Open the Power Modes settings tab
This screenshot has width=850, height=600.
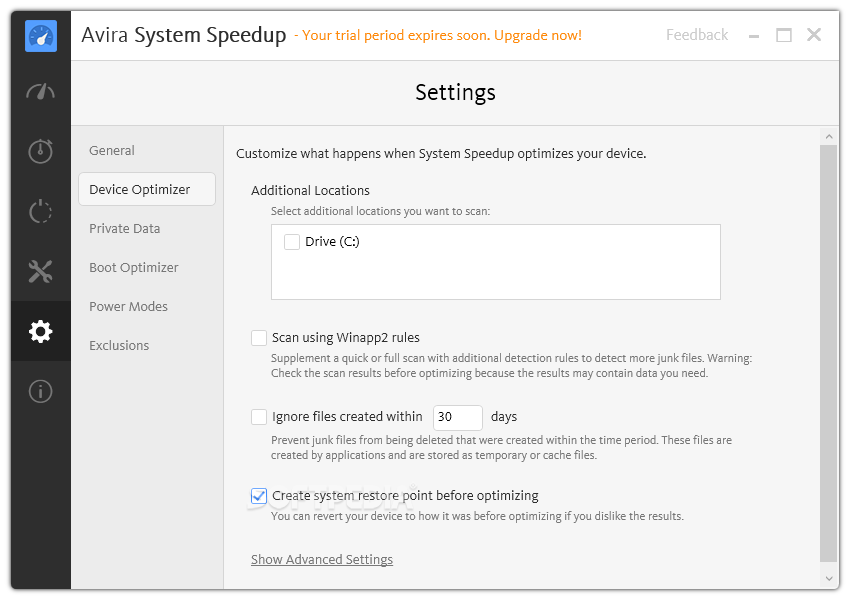coord(128,306)
